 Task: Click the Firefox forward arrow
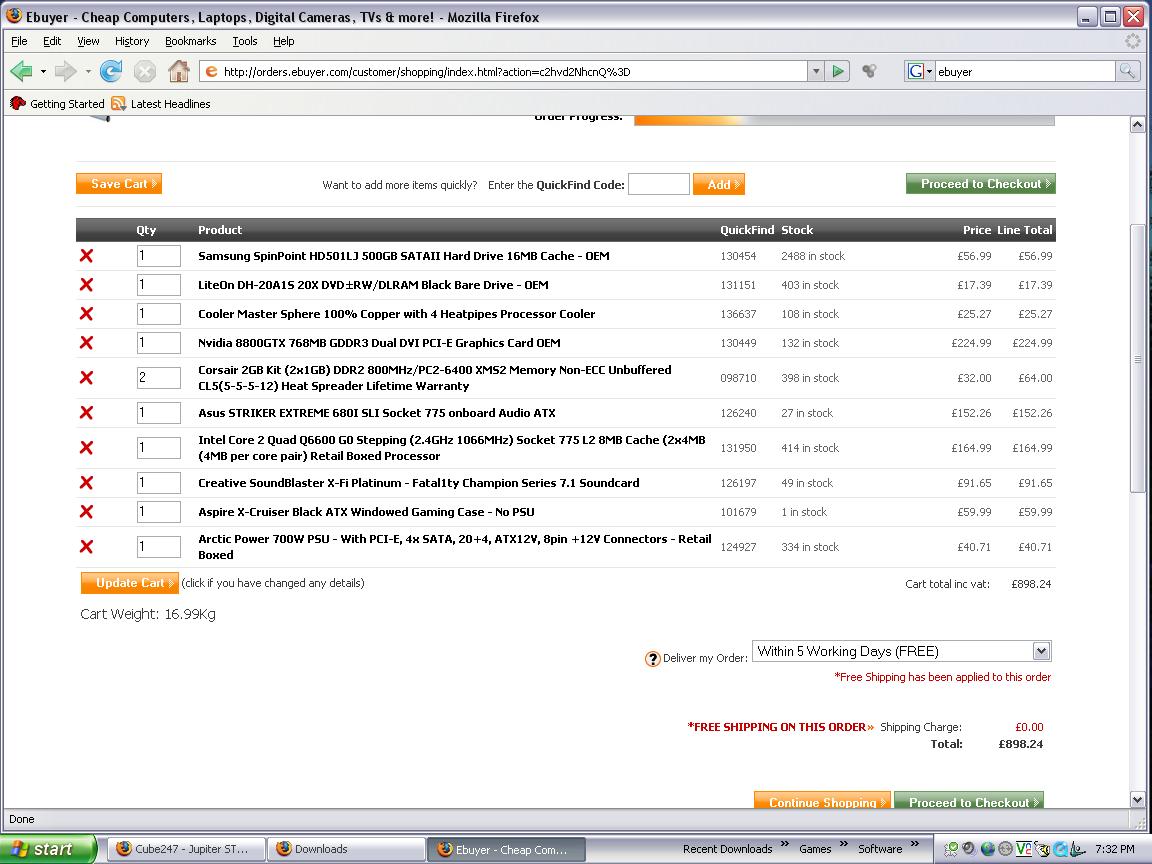pyautogui.click(x=65, y=71)
